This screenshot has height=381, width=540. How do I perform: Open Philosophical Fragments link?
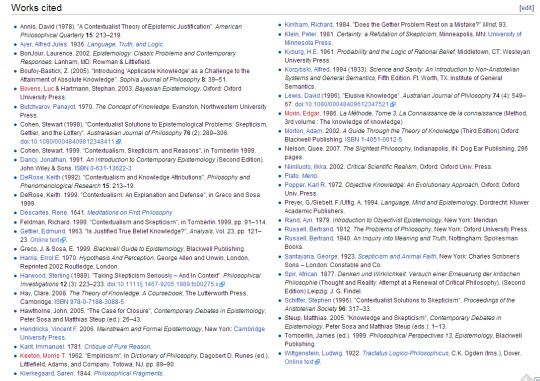click(128, 373)
